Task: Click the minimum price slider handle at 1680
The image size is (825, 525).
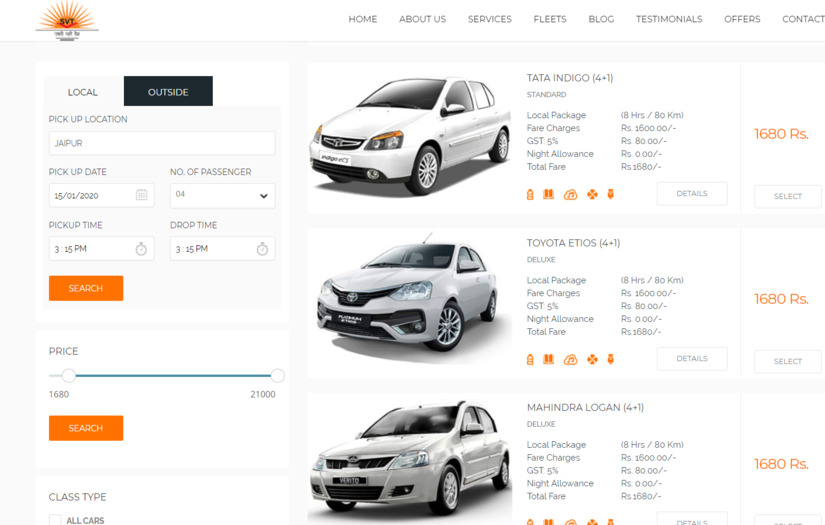Action: coord(69,376)
